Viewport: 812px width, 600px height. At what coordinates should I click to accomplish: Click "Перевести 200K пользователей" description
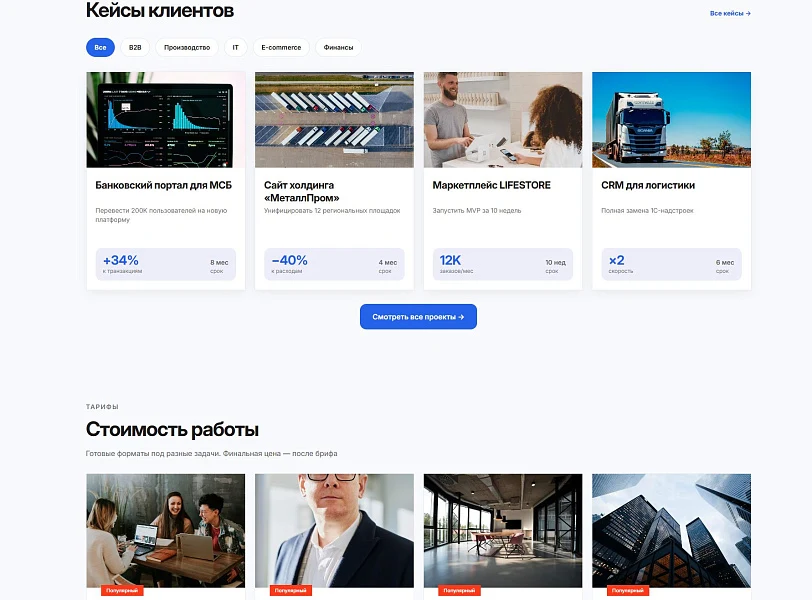(x=161, y=215)
